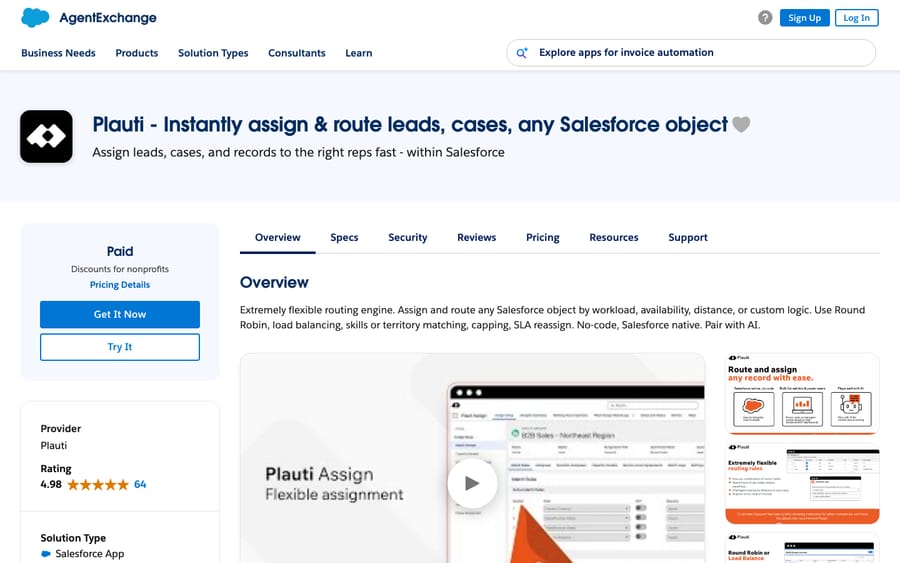Click Get It Now button

pos(120,314)
